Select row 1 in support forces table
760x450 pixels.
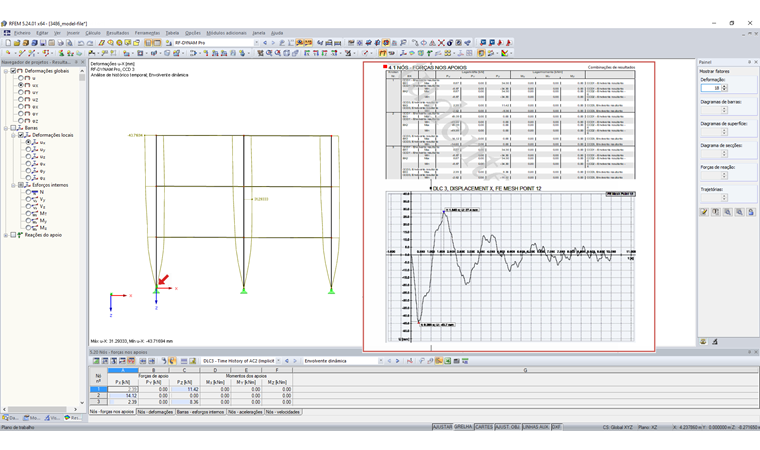[x=98, y=389]
